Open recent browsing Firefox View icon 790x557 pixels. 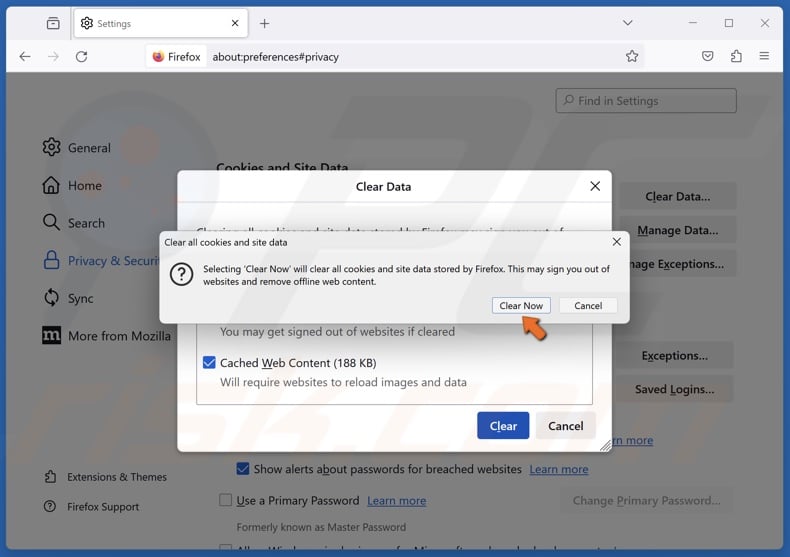point(53,23)
